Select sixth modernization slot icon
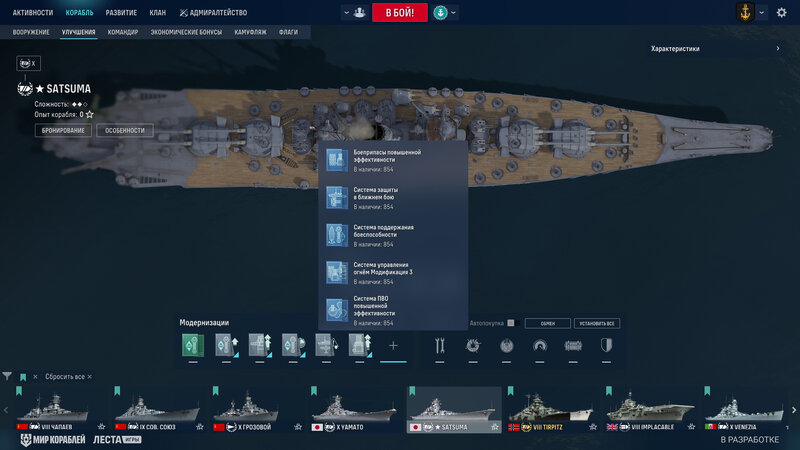Viewport: 800px width, 450px height. coord(360,345)
